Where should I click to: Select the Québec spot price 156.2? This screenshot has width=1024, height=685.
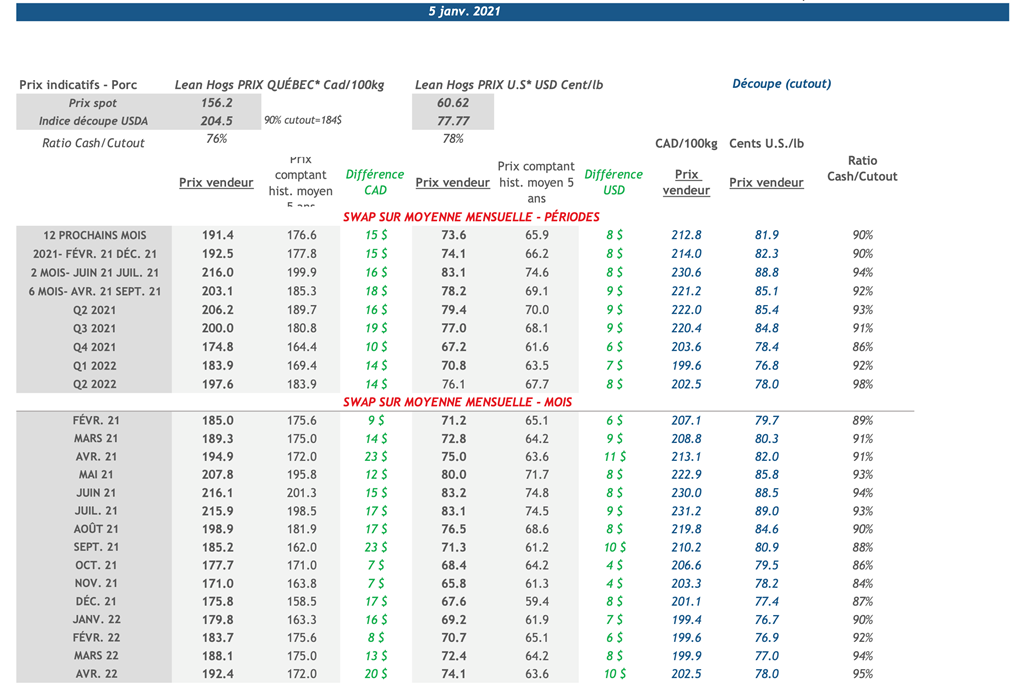point(216,103)
